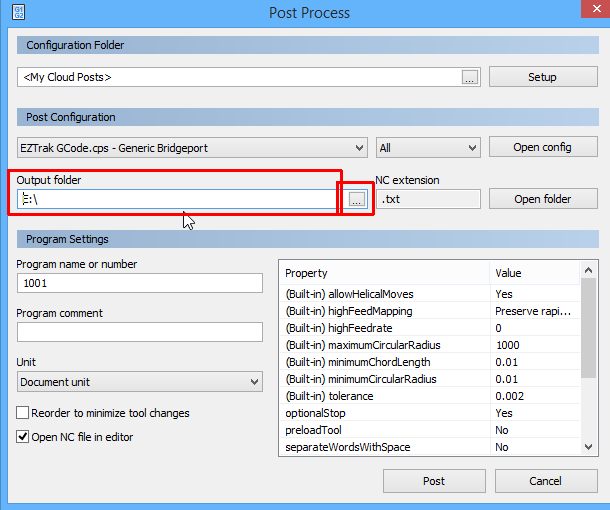Viewport: 610px width, 510px height.
Task: Click the NC extension .txt field
Action: (428, 199)
